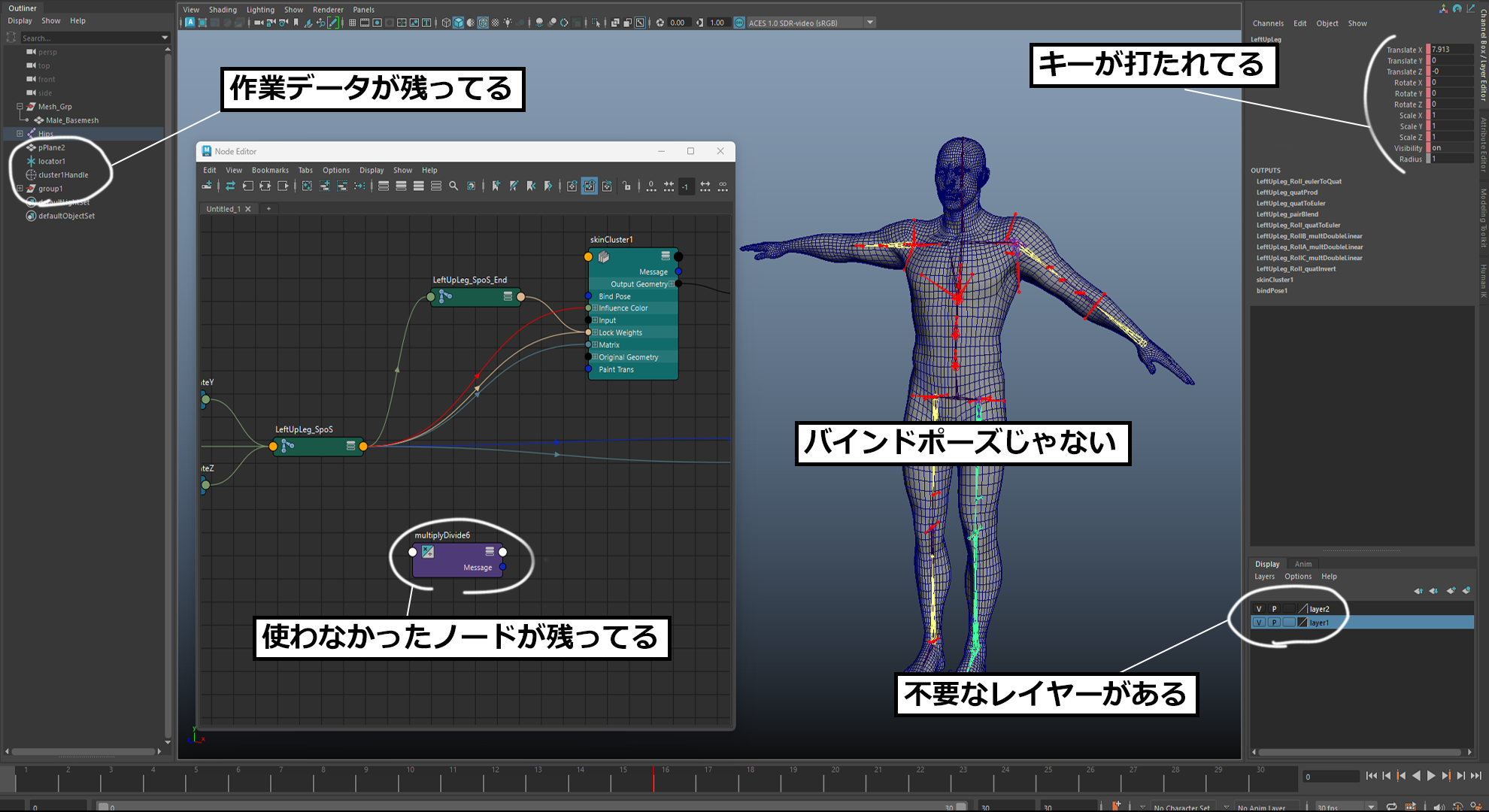The image size is (1489, 812).
Task: Click create new layer from selected icon
Action: pos(1466,591)
